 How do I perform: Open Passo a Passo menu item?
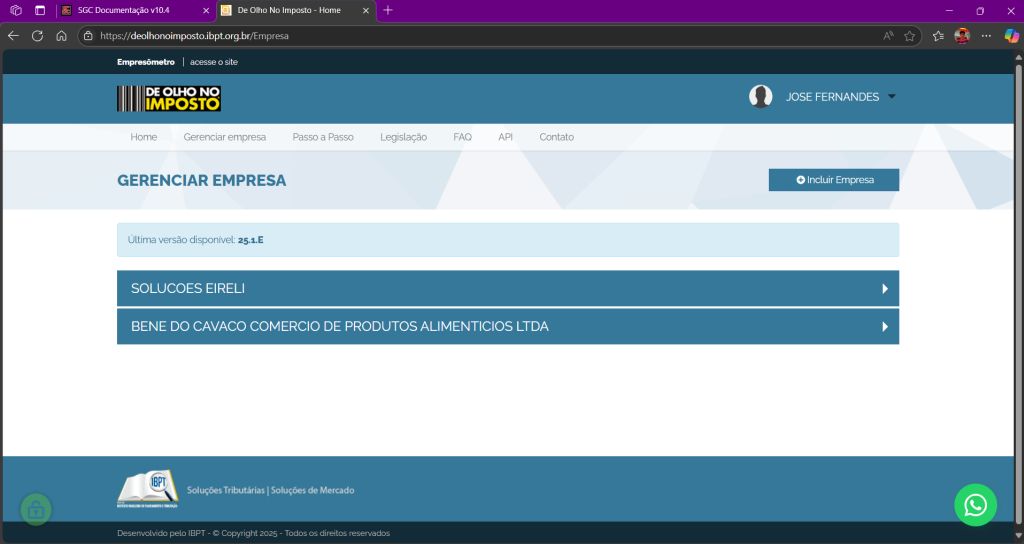(x=323, y=137)
